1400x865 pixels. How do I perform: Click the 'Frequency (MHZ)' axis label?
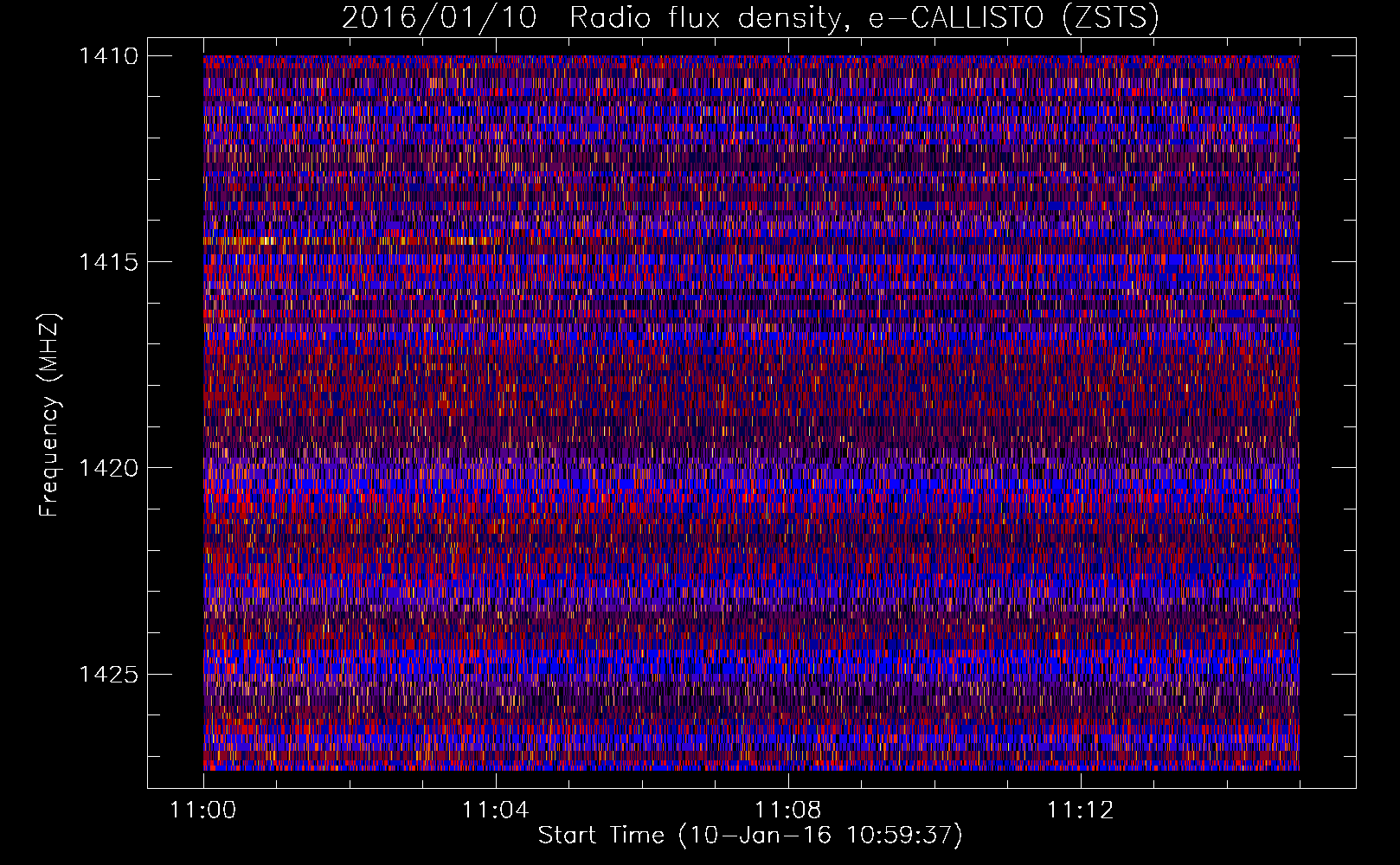pos(49,415)
